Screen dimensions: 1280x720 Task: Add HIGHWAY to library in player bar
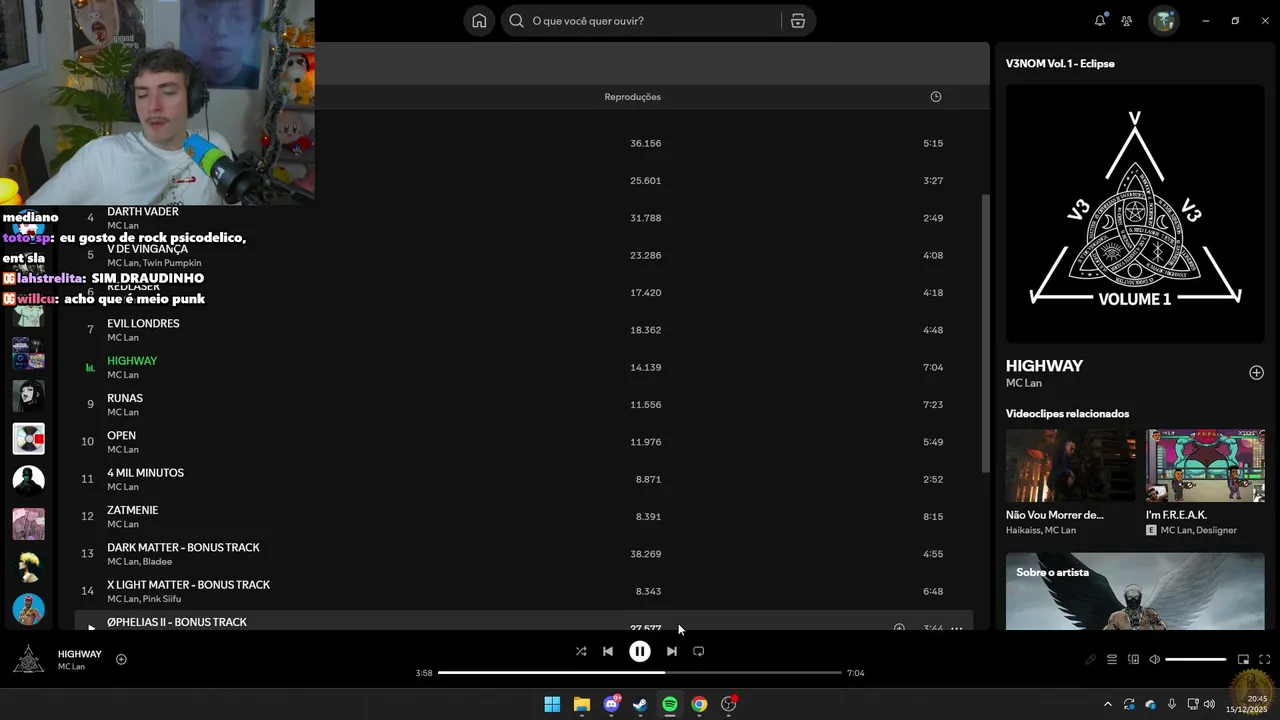pos(121,659)
